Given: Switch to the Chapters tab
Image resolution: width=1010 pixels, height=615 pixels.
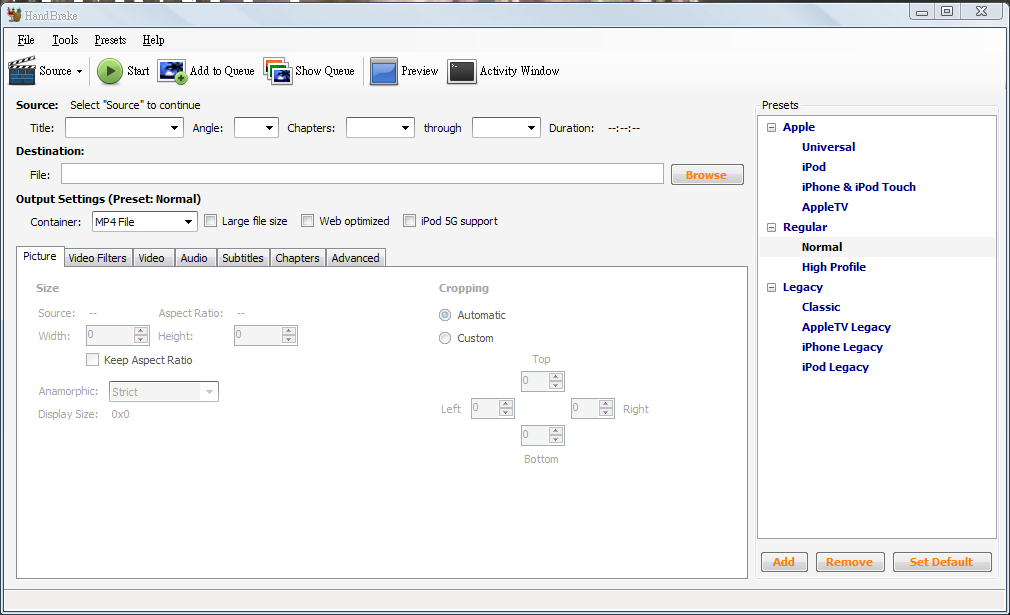Looking at the screenshot, I should point(298,258).
